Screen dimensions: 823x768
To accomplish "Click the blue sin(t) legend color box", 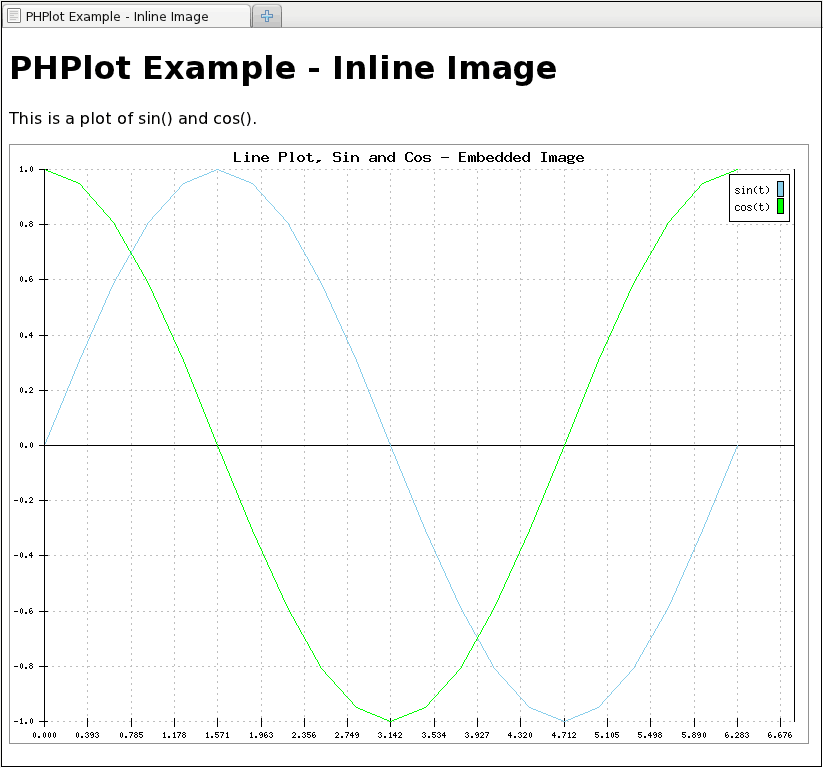I will (x=781, y=189).
